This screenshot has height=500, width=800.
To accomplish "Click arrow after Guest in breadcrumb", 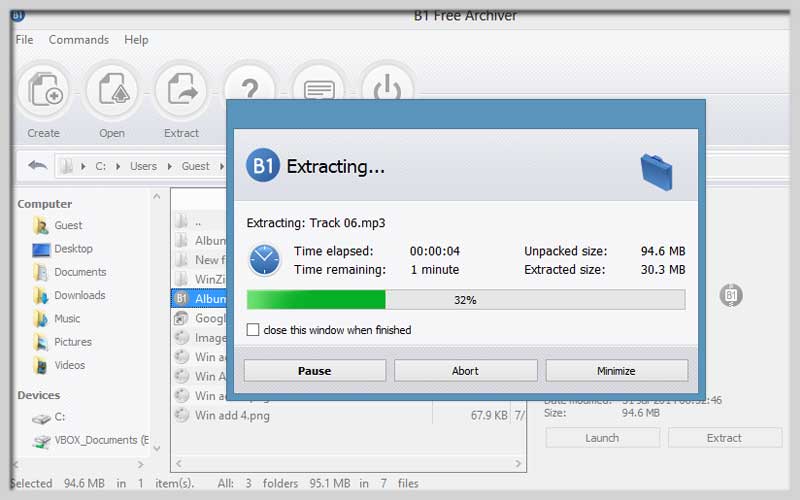I will point(222,166).
